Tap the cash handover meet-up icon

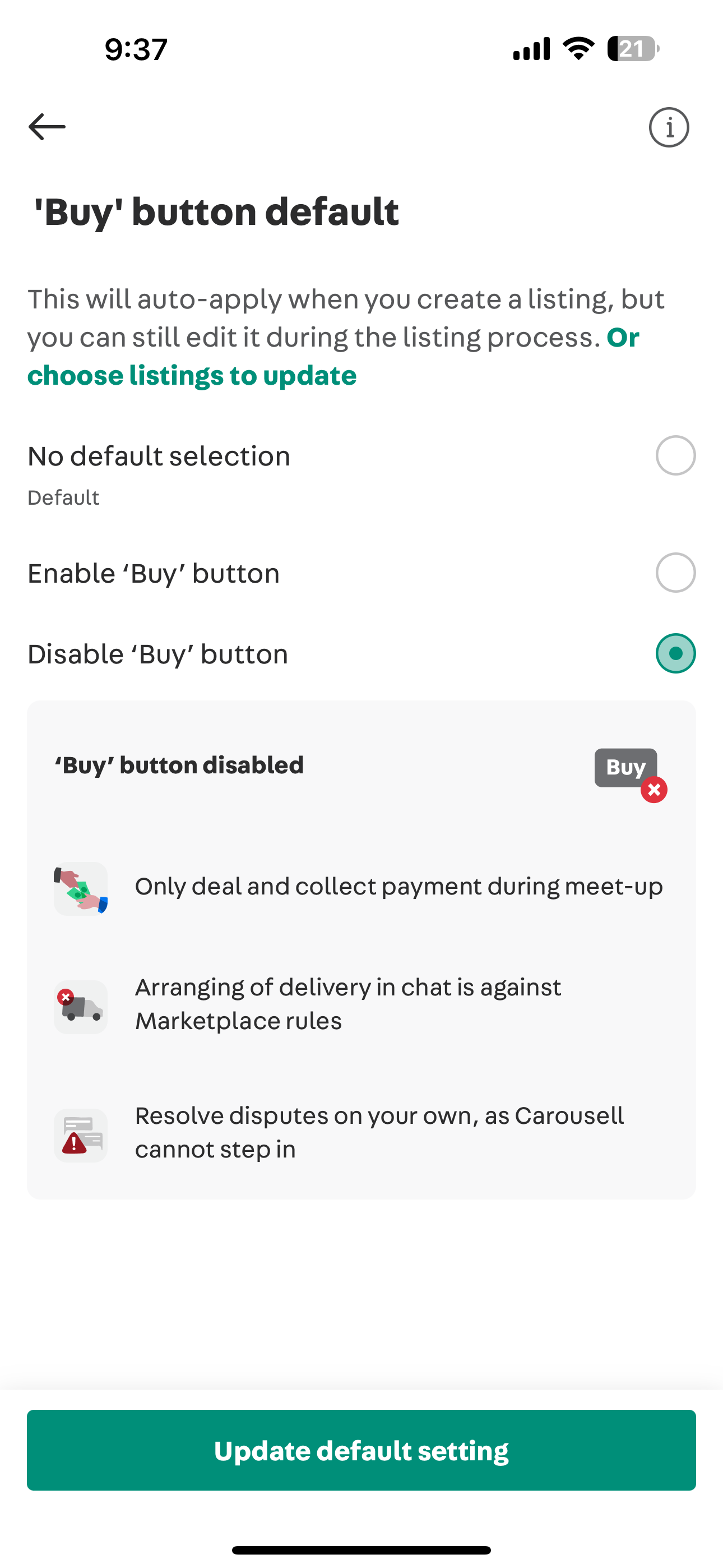point(81,889)
